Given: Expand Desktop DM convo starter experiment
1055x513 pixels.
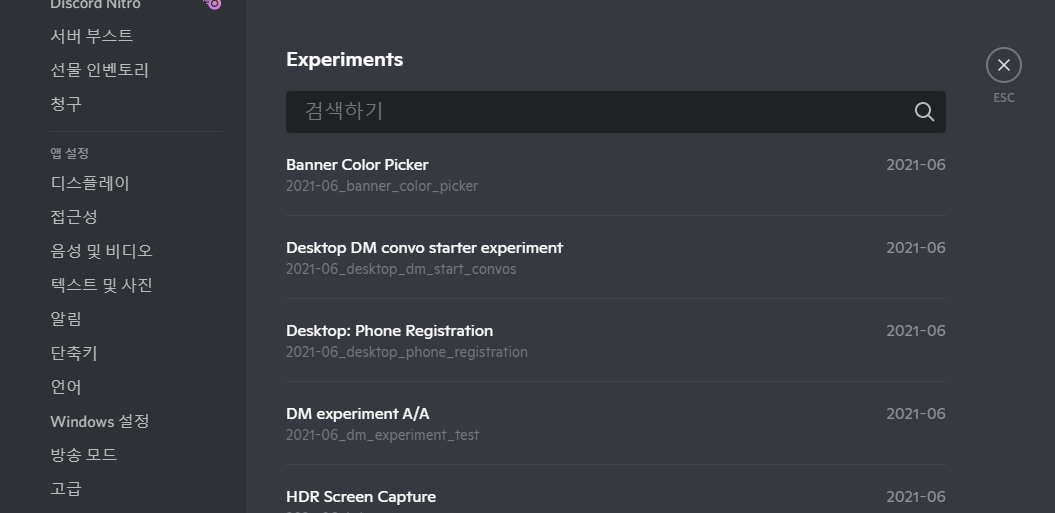Looking at the screenshot, I should click(x=616, y=258).
